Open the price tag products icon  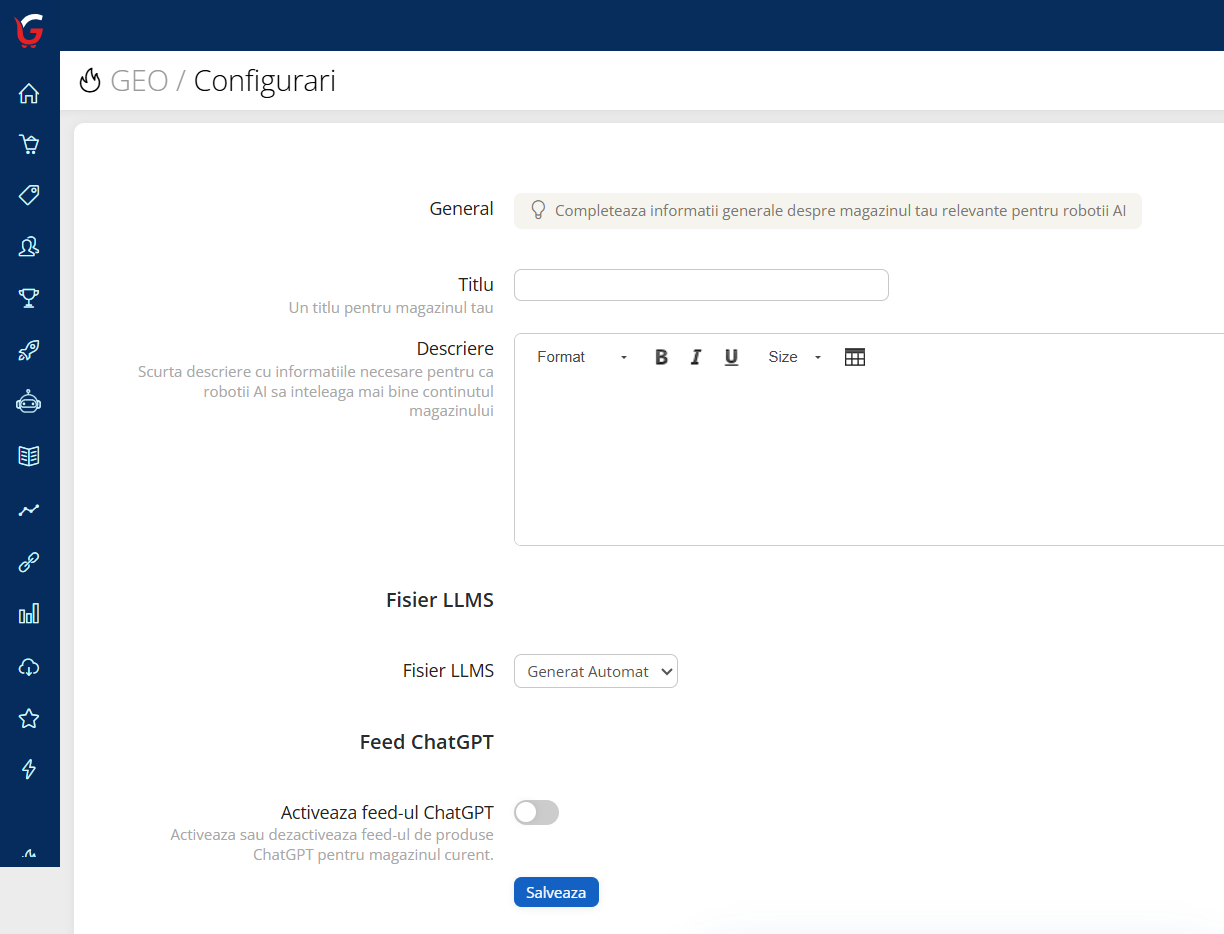[x=29, y=194]
